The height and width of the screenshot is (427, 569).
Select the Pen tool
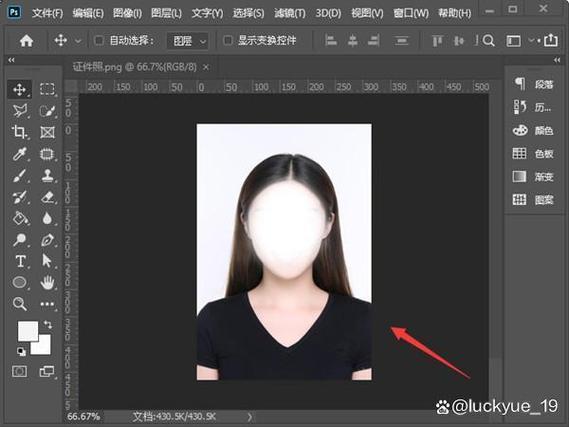pos(48,240)
